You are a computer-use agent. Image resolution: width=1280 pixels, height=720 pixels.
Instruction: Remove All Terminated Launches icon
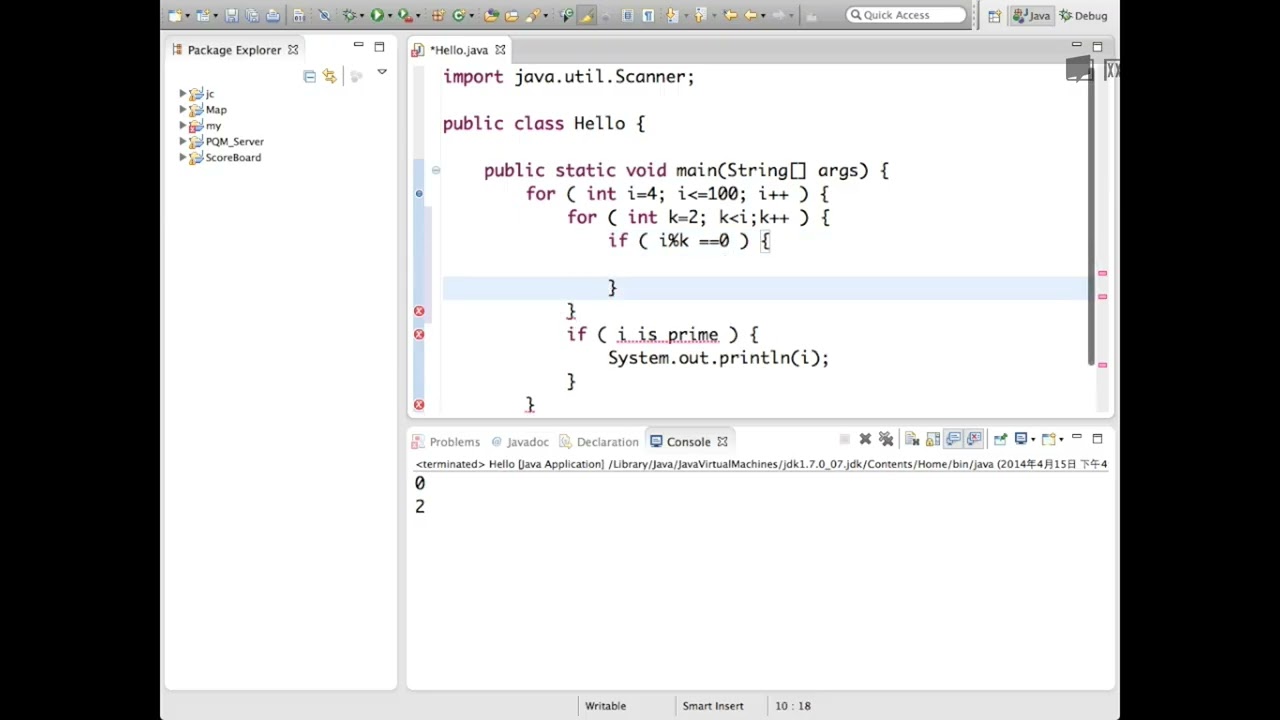click(x=886, y=439)
